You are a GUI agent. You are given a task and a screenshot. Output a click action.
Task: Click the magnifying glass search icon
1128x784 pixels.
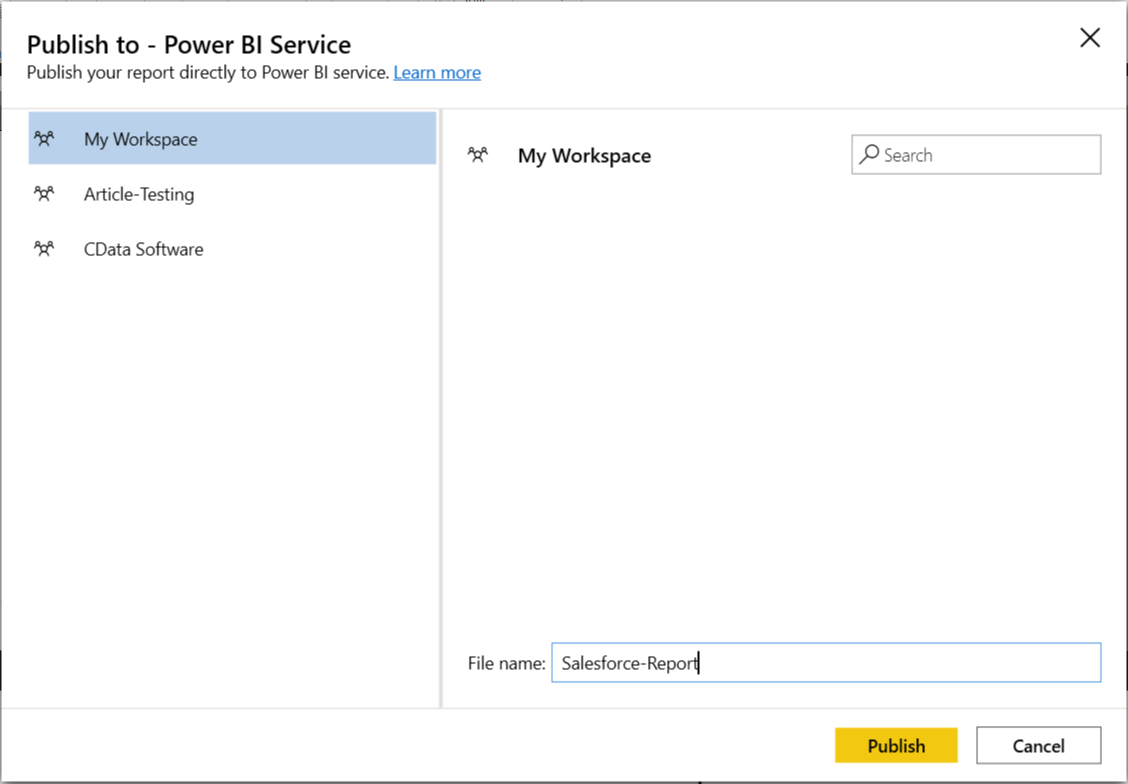[x=870, y=154]
